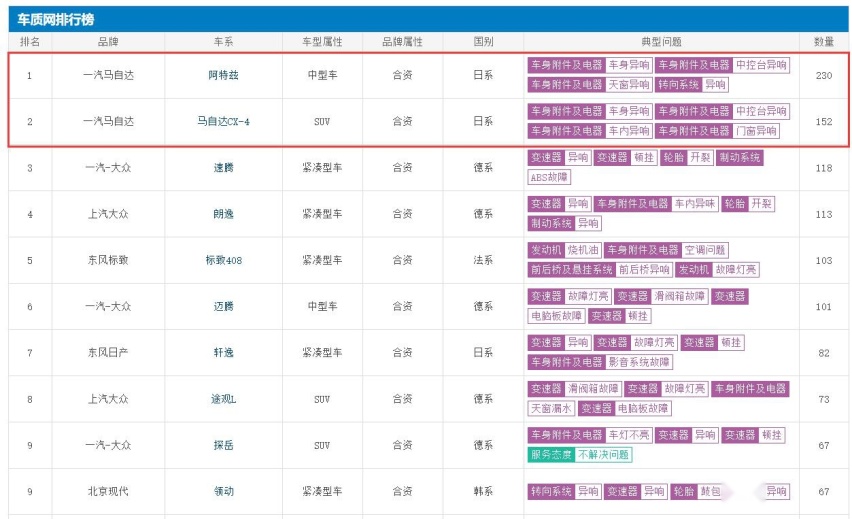Click the quantity 152 cell
The height and width of the screenshot is (519, 852).
tap(824, 122)
